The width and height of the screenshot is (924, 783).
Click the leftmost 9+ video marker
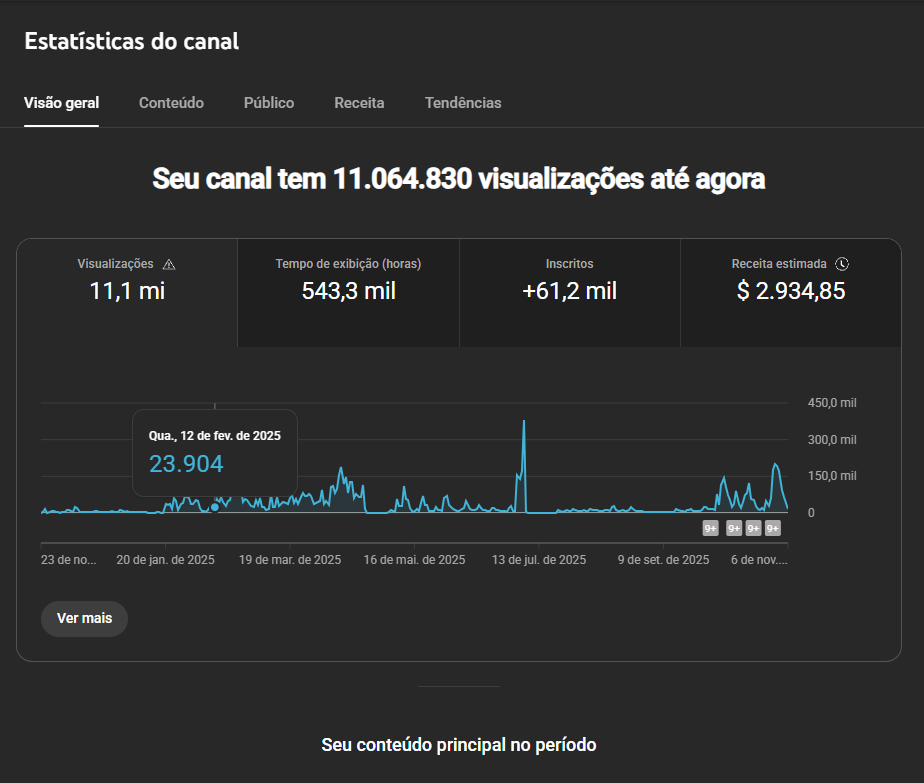coord(711,528)
